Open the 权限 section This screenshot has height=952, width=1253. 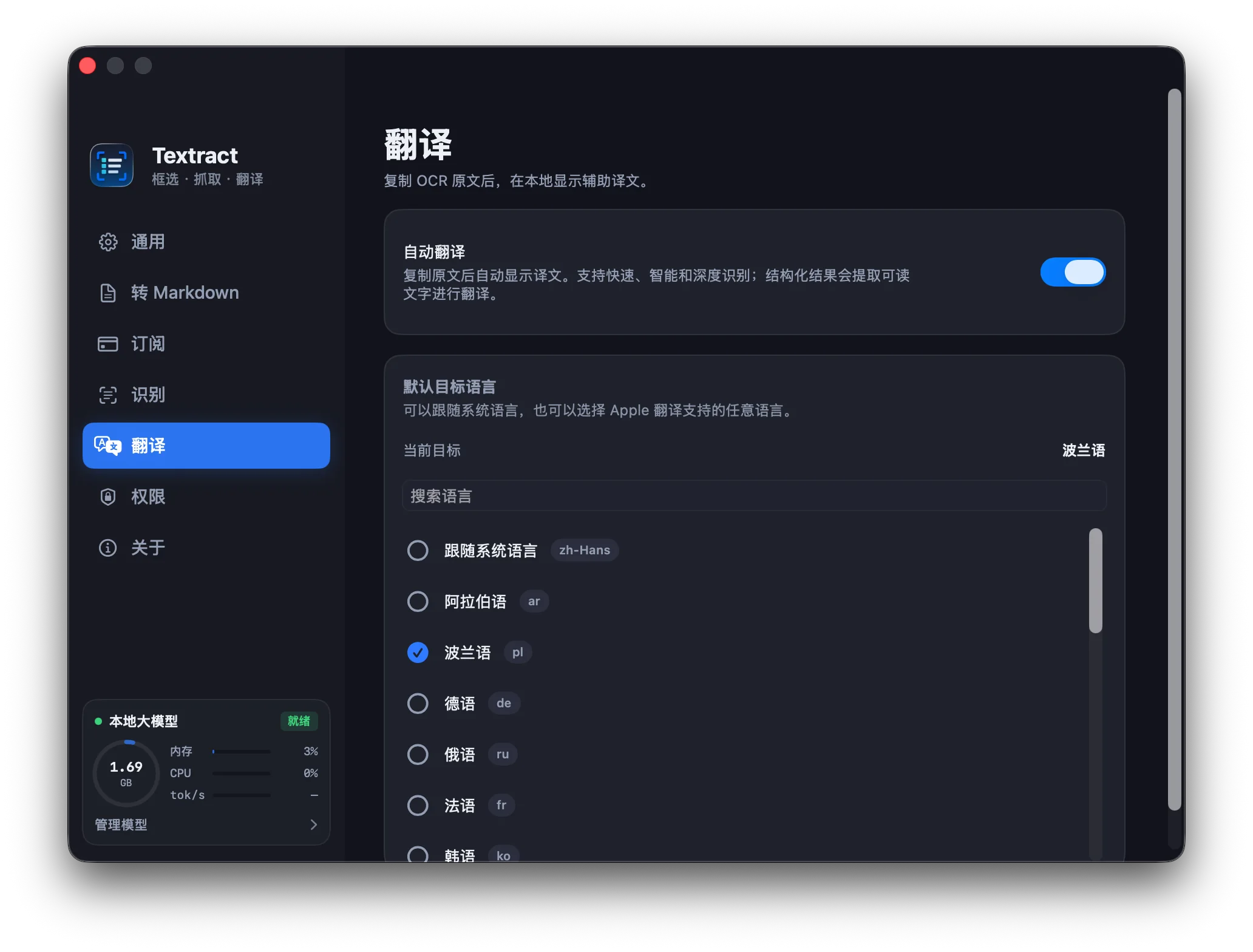(x=206, y=497)
